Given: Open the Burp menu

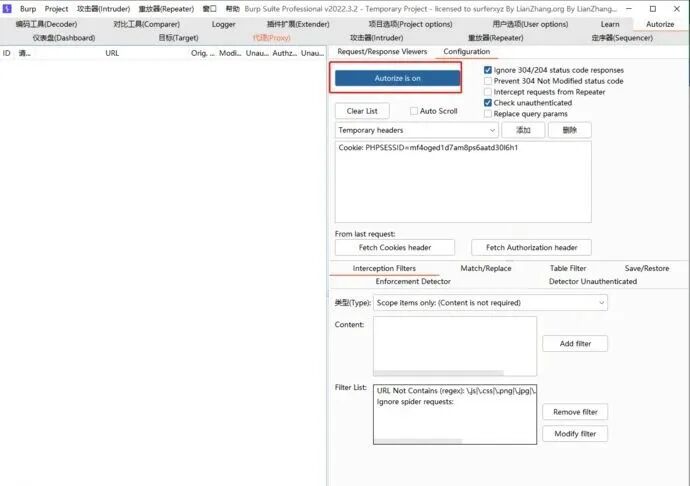Looking at the screenshot, I should [x=28, y=9].
